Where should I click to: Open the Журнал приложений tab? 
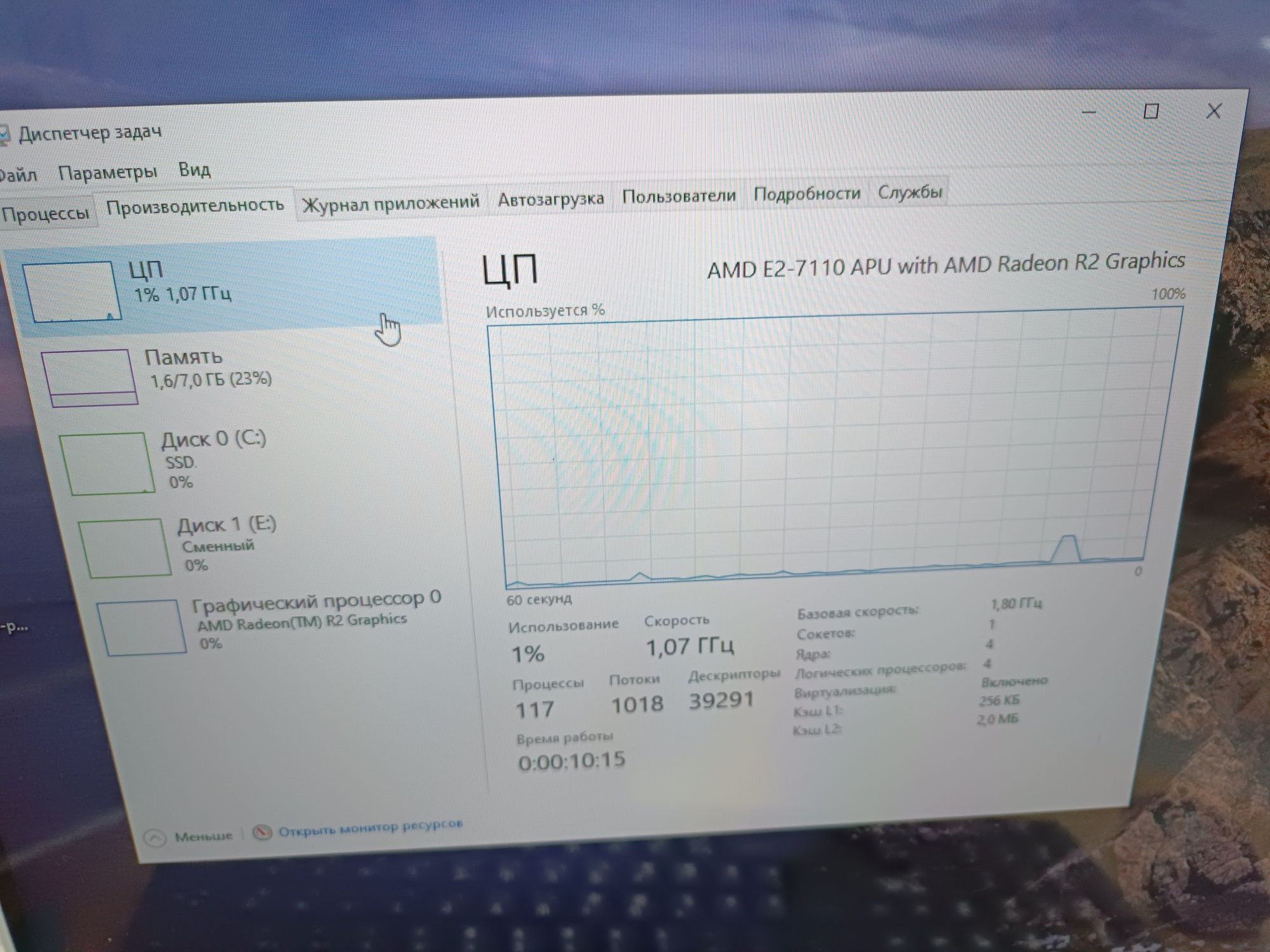[x=391, y=202]
